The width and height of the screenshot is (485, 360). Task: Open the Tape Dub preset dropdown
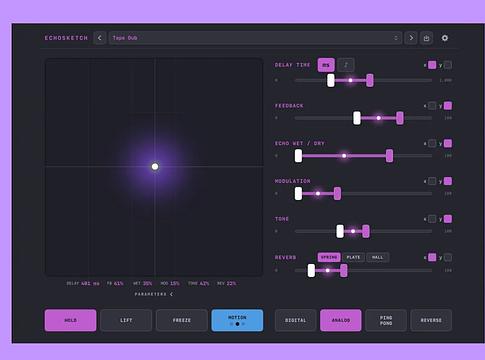click(255, 38)
